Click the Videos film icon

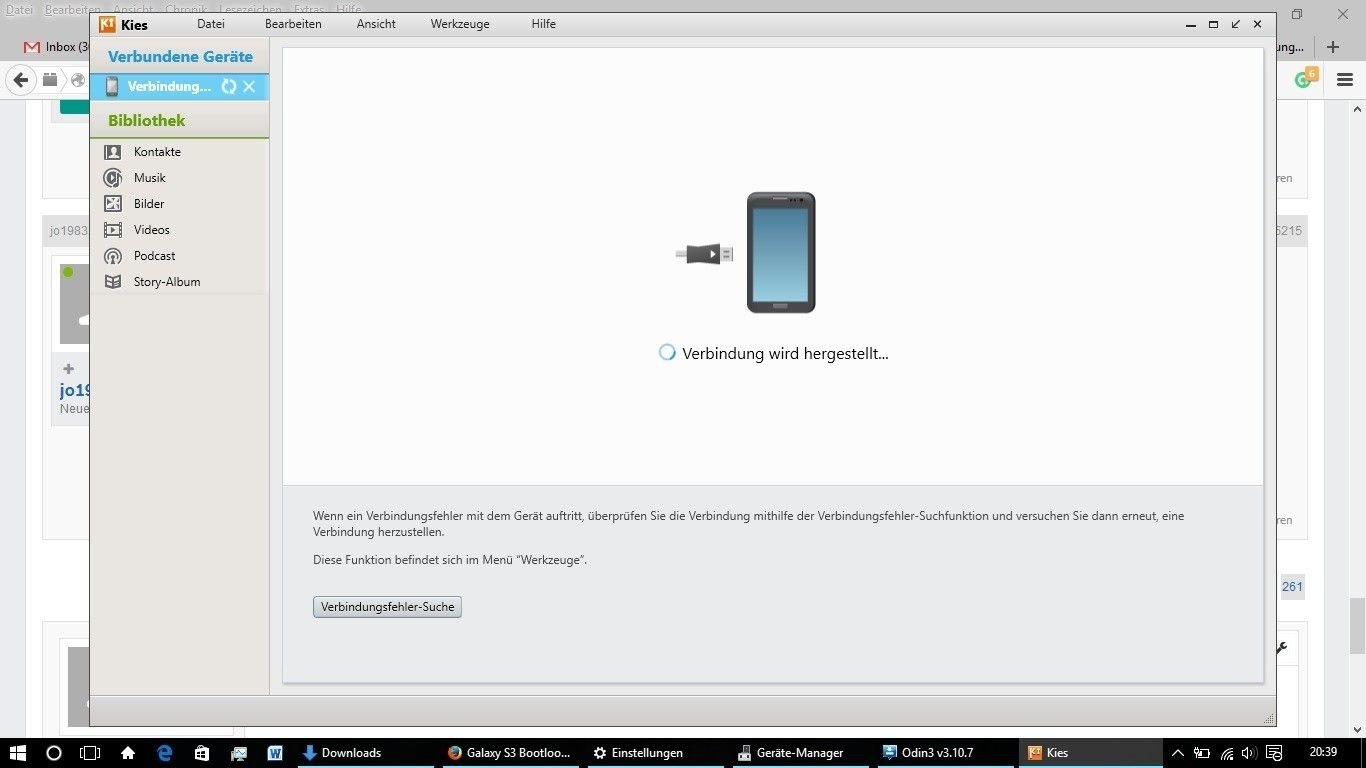click(x=113, y=230)
